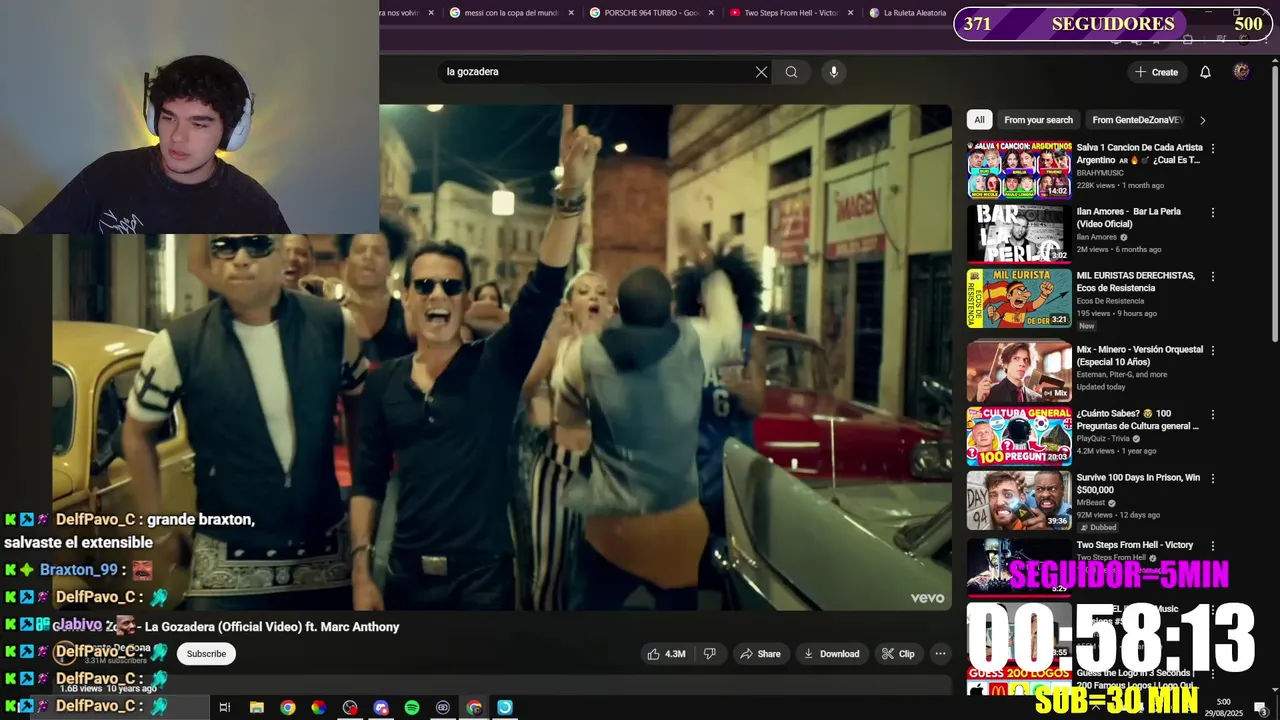Open options for MIL EURISTAS DERECHISTAS video

click(x=1213, y=276)
